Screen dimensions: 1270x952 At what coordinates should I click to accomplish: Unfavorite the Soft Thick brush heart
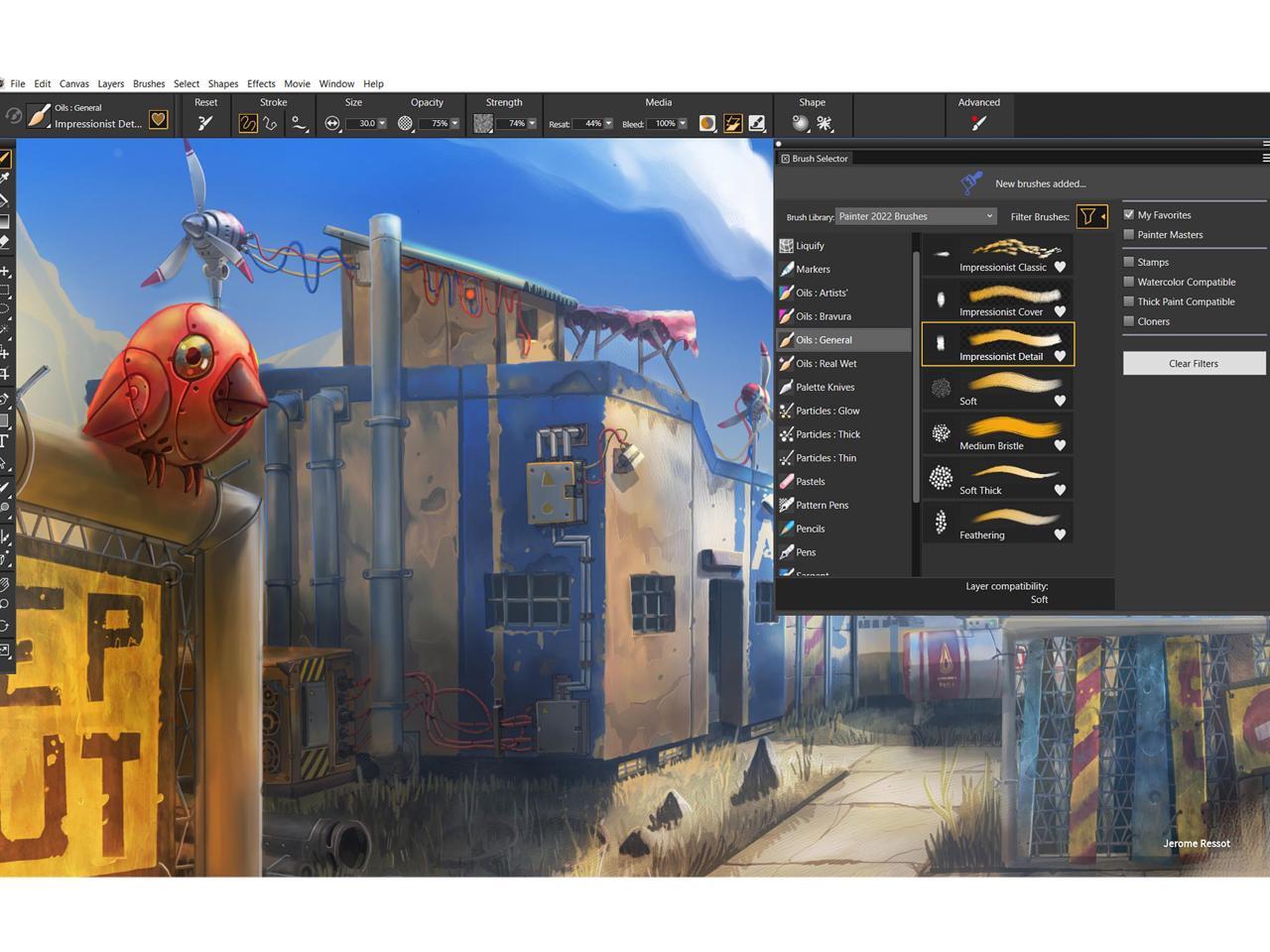click(1060, 490)
